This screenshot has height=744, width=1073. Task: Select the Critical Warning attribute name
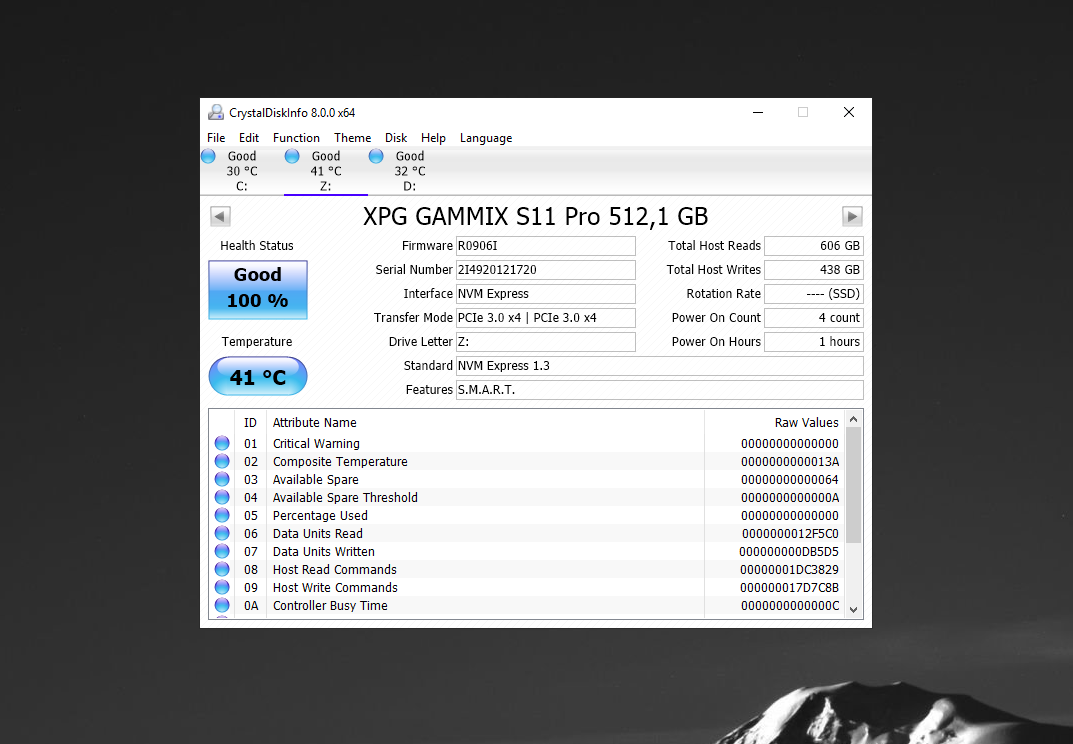[x=316, y=444]
